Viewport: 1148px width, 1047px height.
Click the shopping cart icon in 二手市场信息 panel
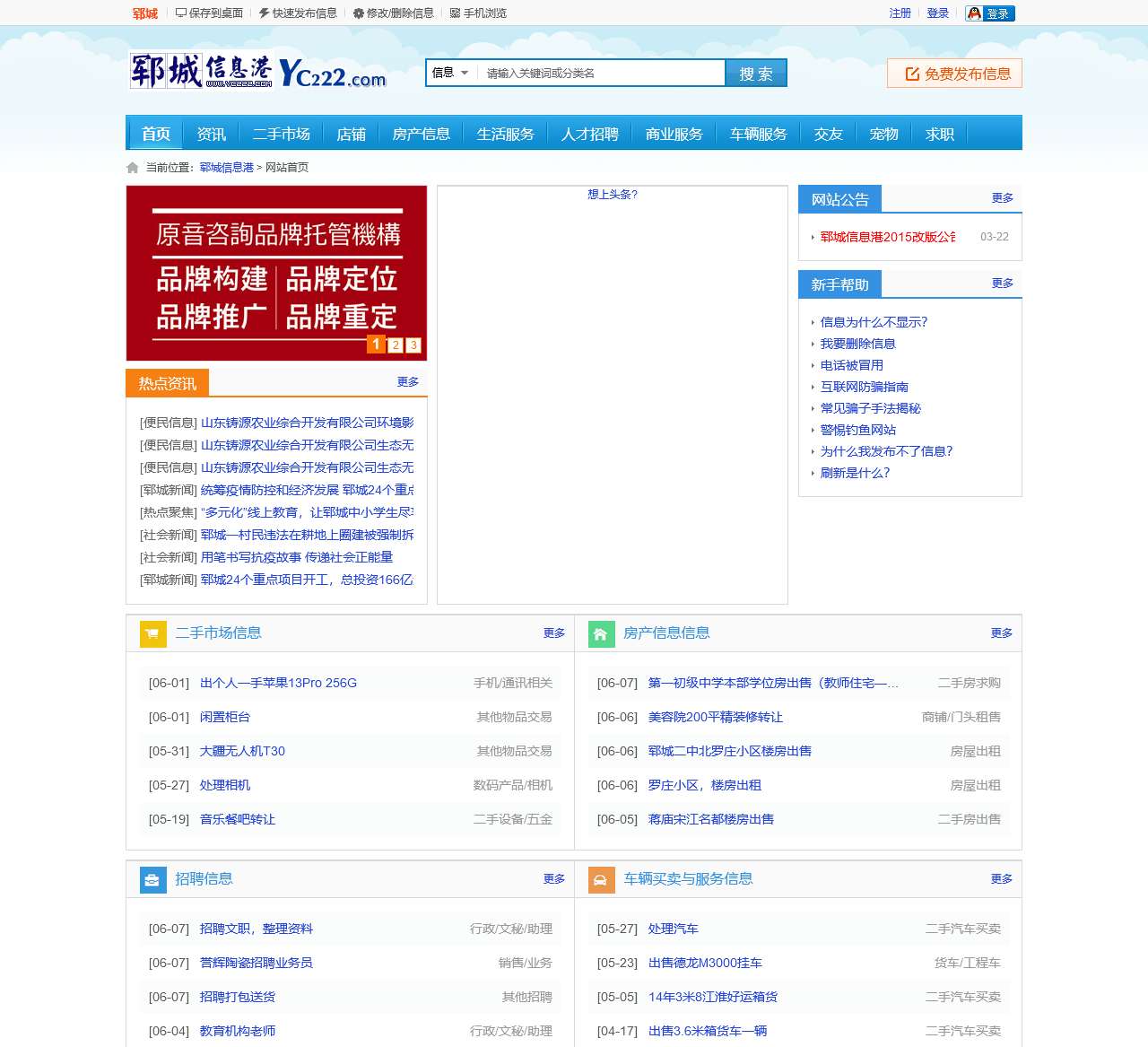[152, 633]
